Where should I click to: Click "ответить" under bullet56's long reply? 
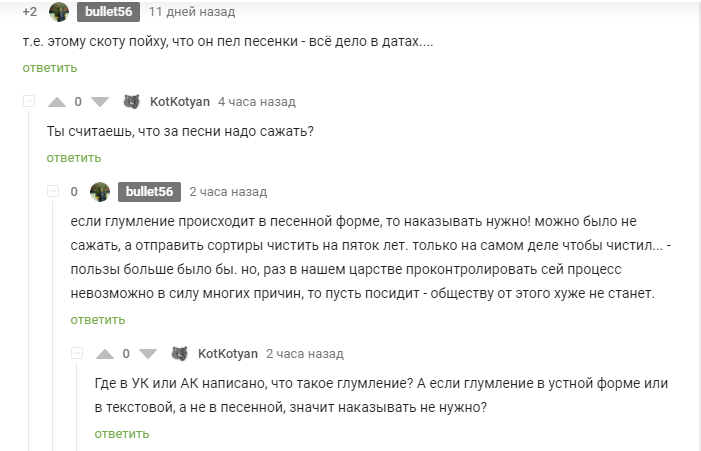point(98,320)
